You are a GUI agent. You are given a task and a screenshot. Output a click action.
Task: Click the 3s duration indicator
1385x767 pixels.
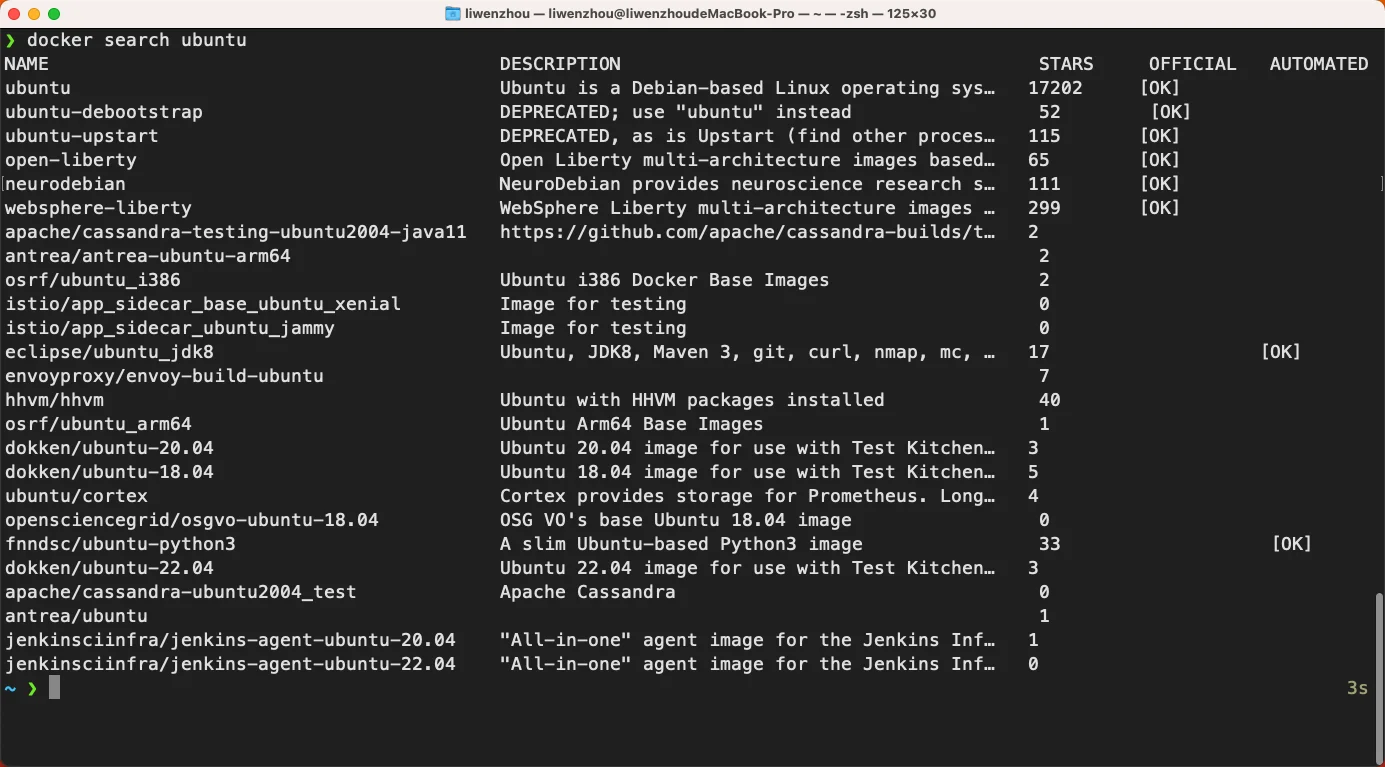click(1357, 688)
